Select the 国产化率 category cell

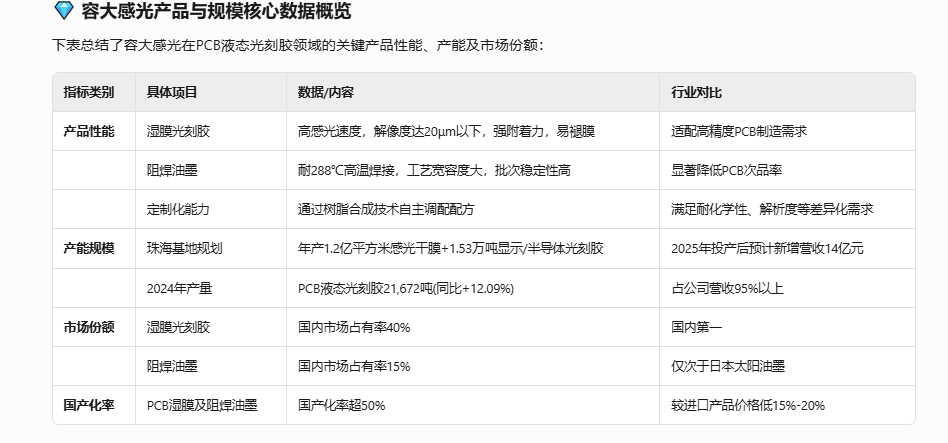tap(89, 406)
